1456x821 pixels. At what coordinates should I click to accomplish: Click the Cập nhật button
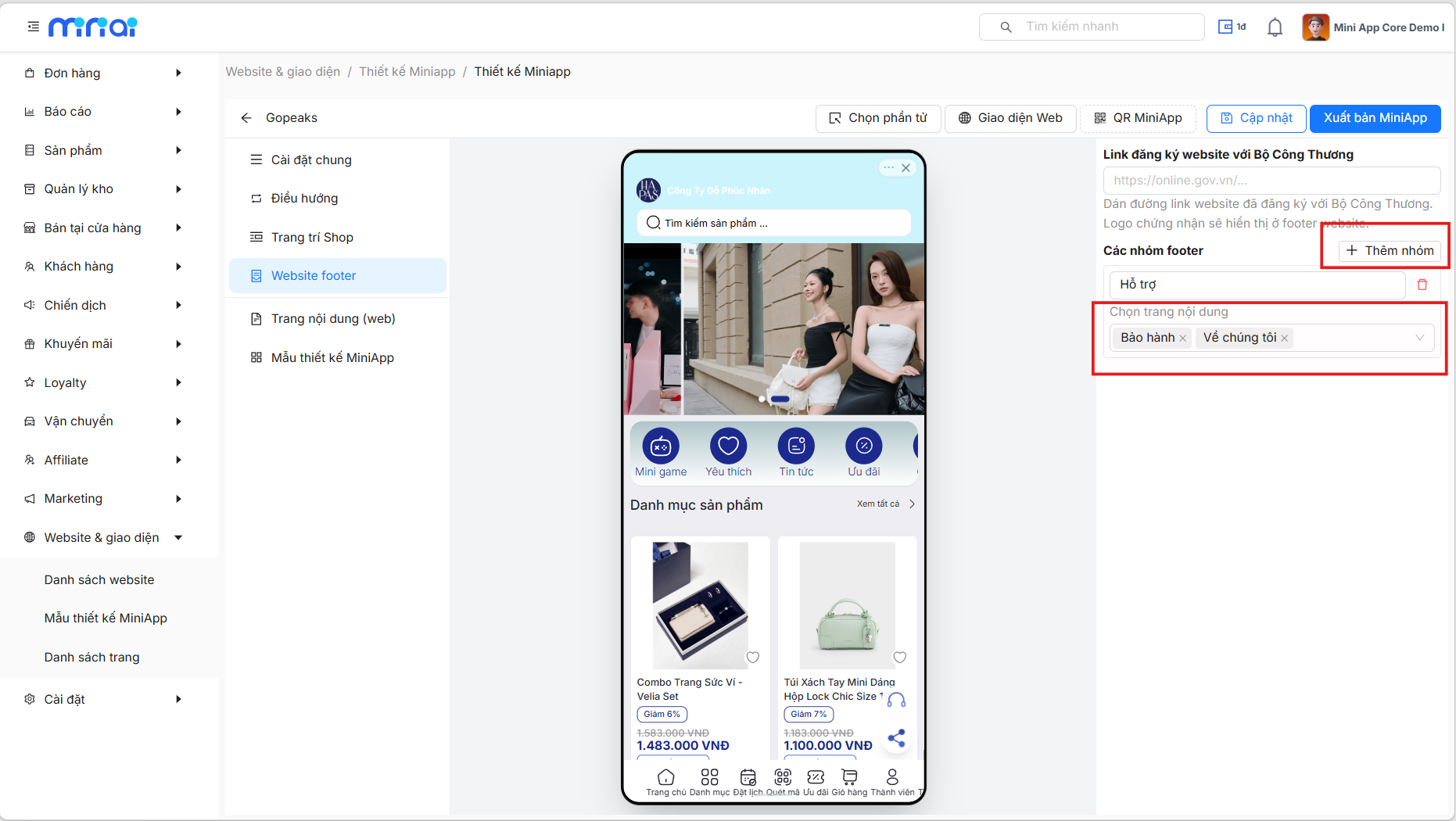click(x=1256, y=118)
